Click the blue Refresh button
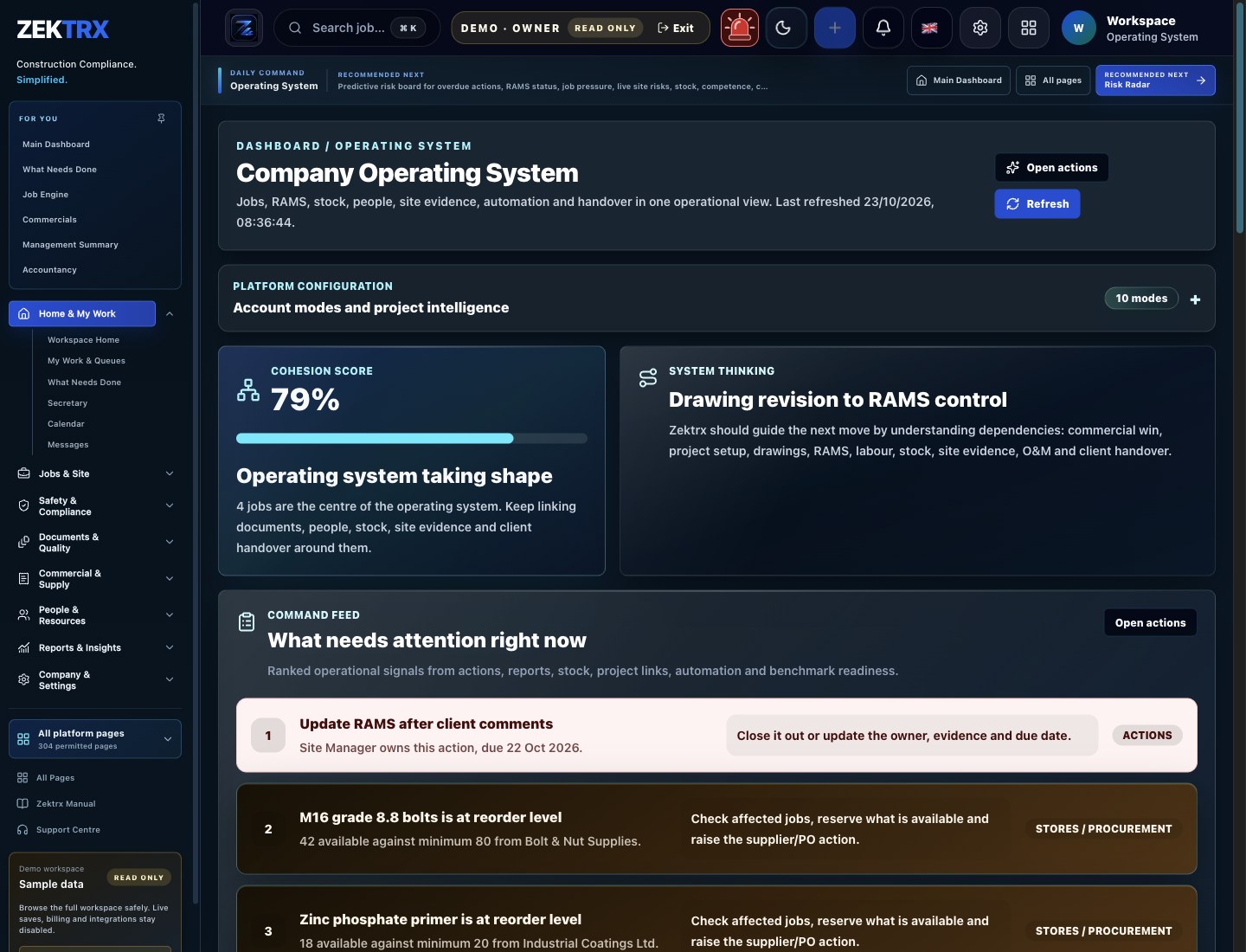 [1037, 204]
